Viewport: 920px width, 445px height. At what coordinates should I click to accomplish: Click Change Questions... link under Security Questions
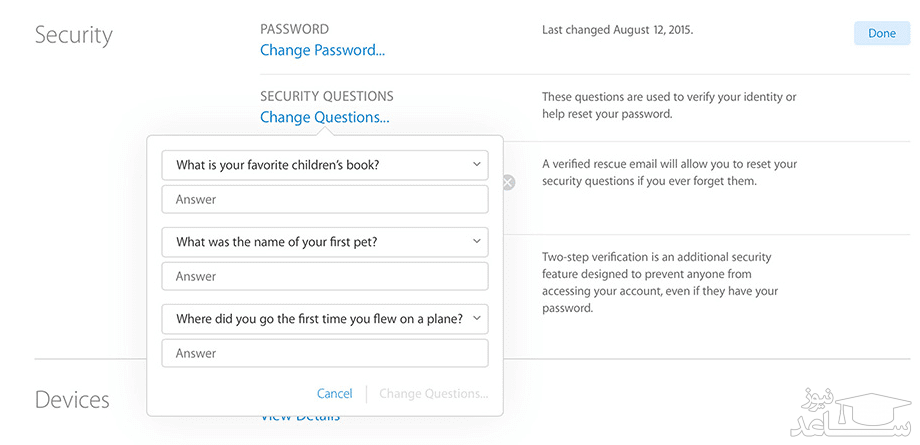point(324,117)
